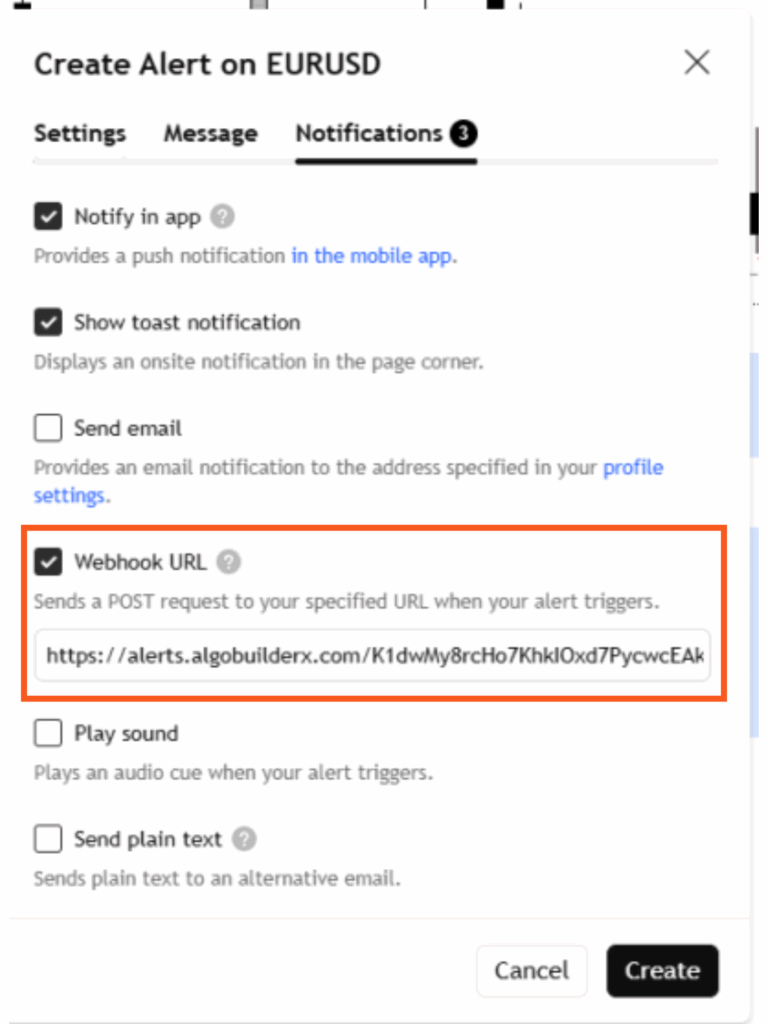Screen dimensions: 768x1024
Task: Check the Send plain text option
Action: point(48,839)
